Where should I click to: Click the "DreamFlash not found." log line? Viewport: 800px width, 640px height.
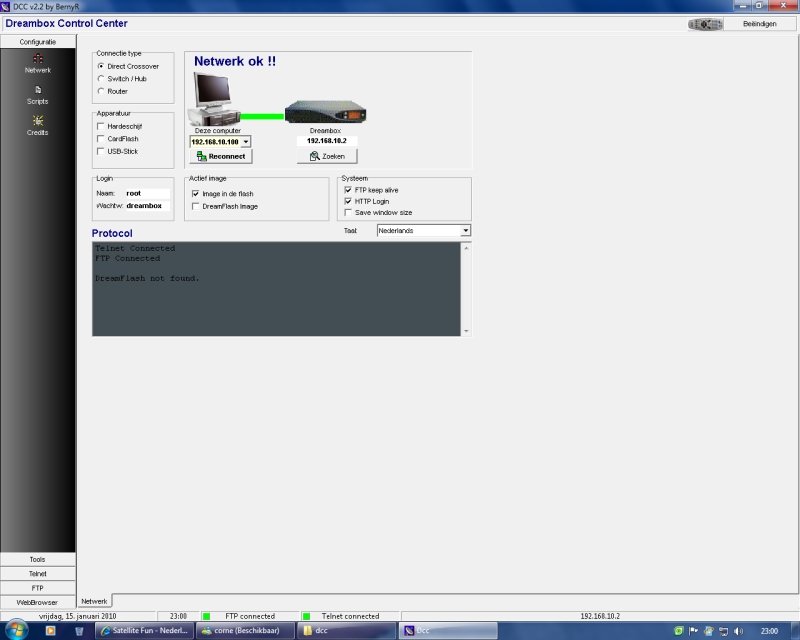pyautogui.click(x=147, y=279)
